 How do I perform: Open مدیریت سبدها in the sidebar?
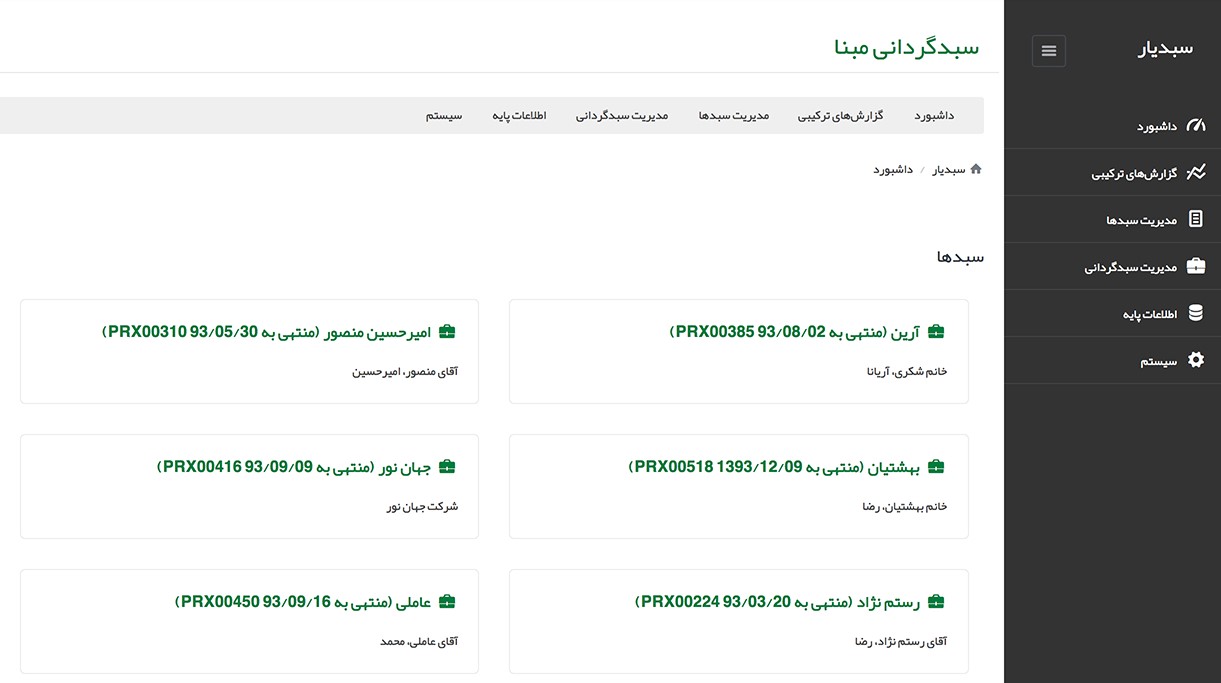pyautogui.click(x=1113, y=220)
